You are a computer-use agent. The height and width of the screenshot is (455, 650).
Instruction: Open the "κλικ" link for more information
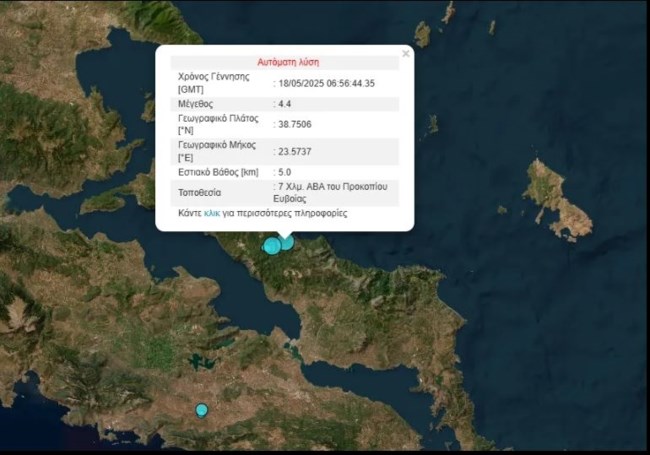tap(211, 213)
